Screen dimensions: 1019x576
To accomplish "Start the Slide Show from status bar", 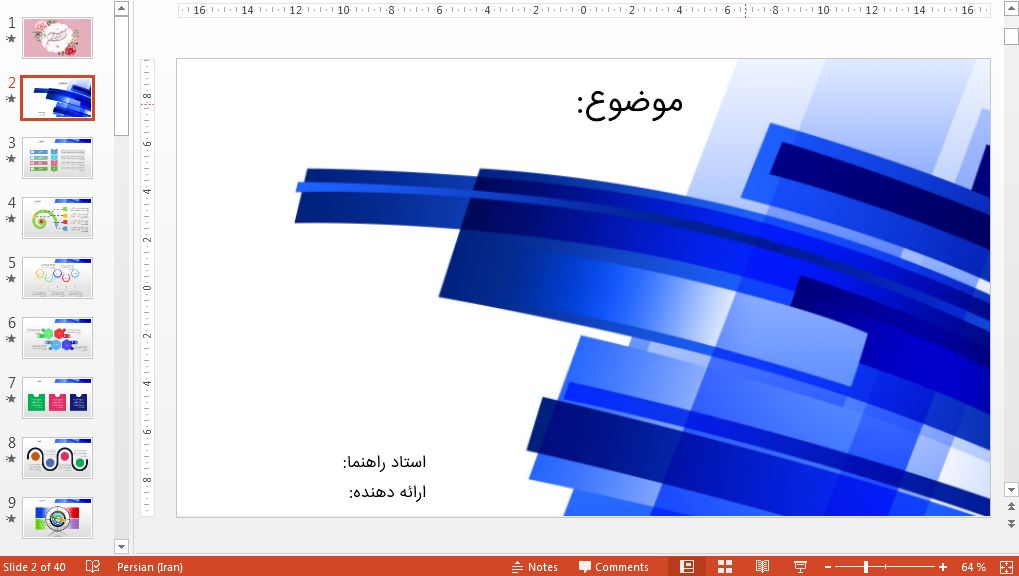I will 799,566.
